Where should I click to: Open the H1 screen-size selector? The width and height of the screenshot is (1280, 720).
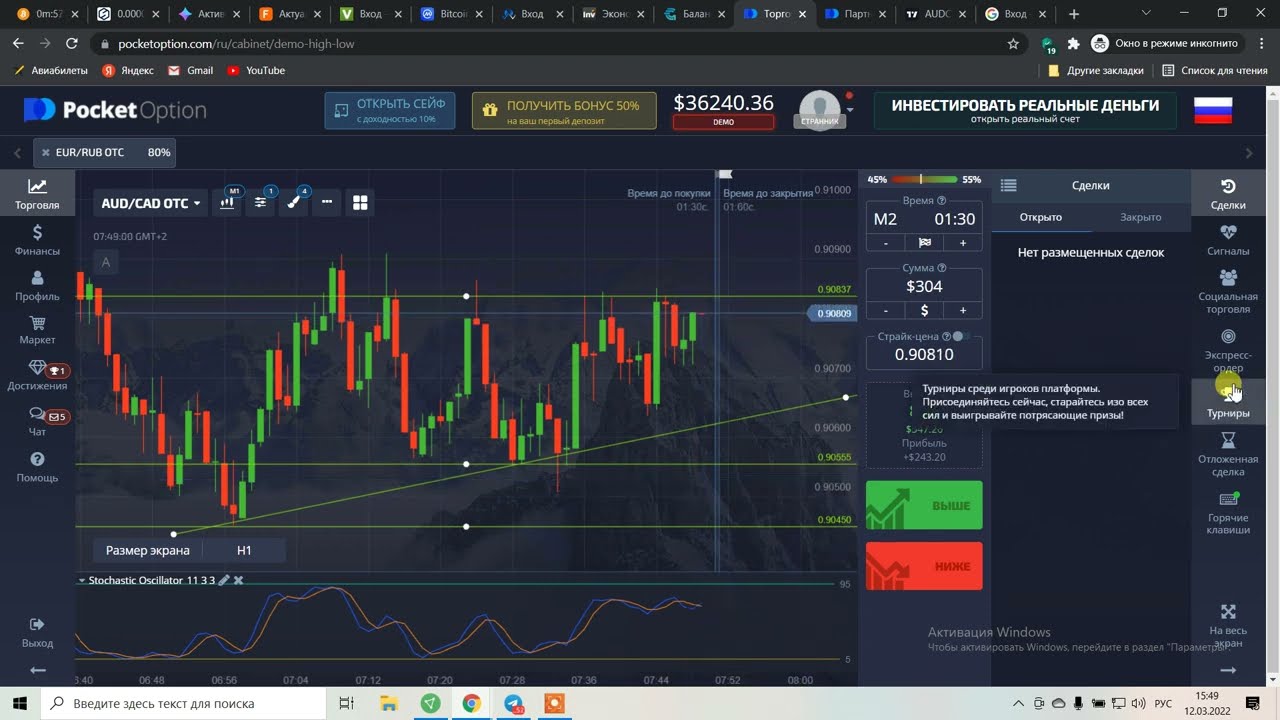244,550
